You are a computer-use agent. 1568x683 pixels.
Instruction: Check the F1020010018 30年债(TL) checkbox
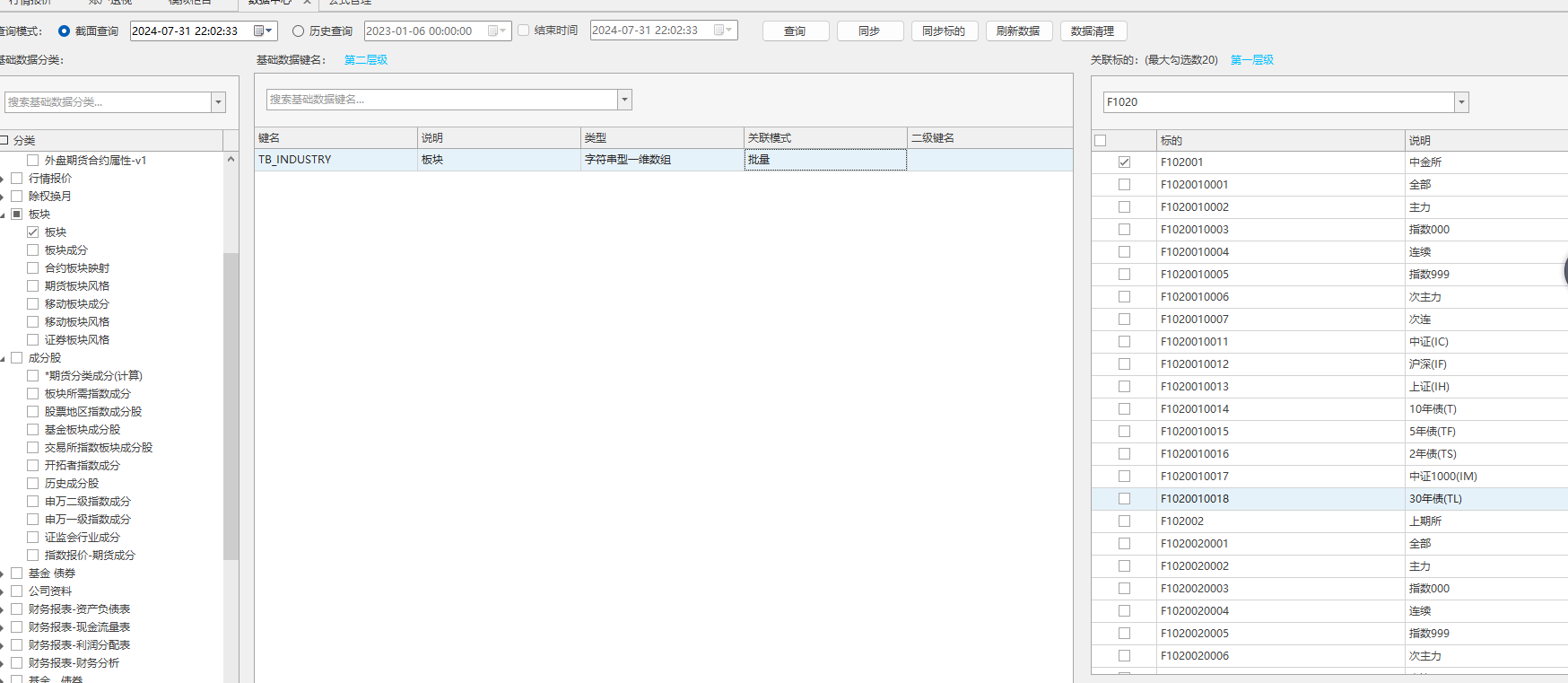1124,499
